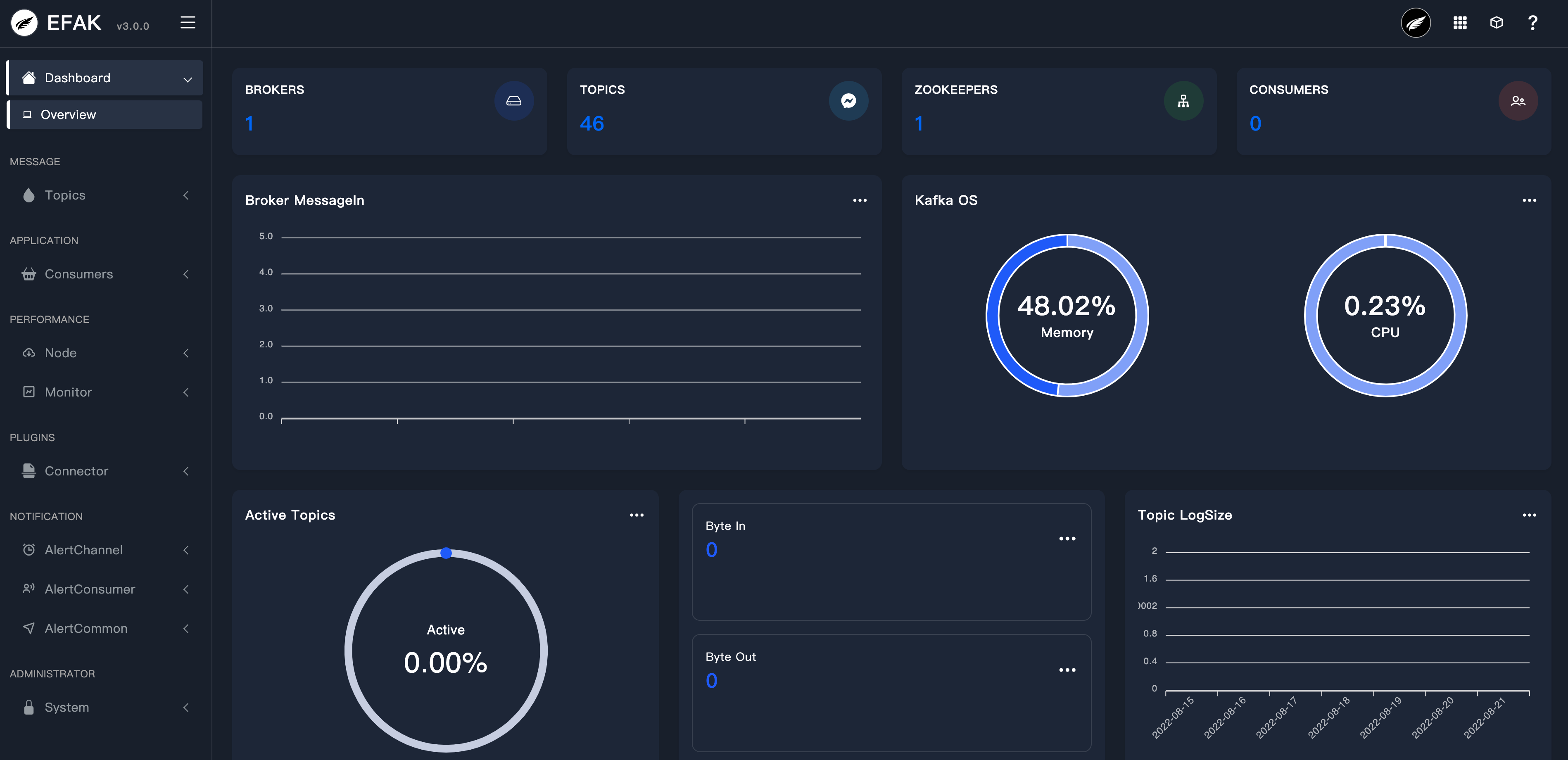
Task: Click the Broker MessageIn chart area
Action: 571,329
